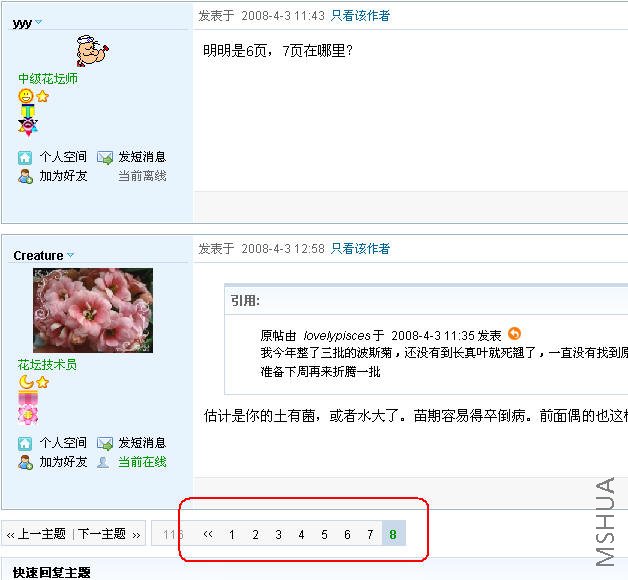Go to page 7 of thread

coord(370,534)
